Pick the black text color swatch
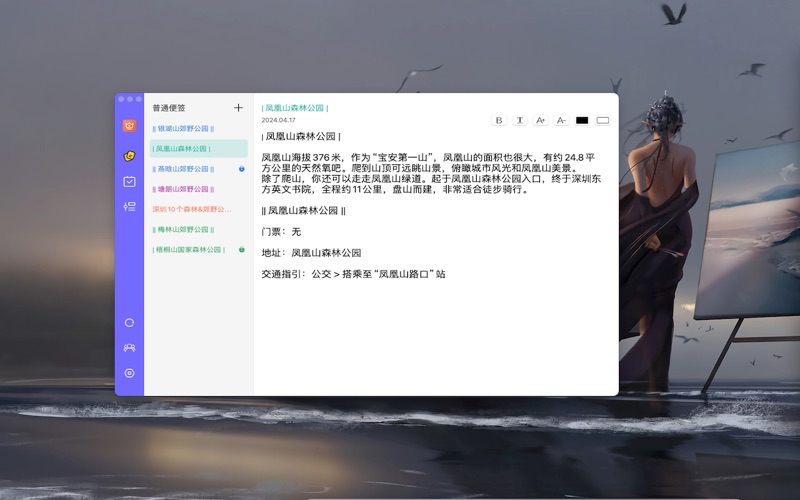The height and width of the screenshot is (500, 800). [x=582, y=120]
